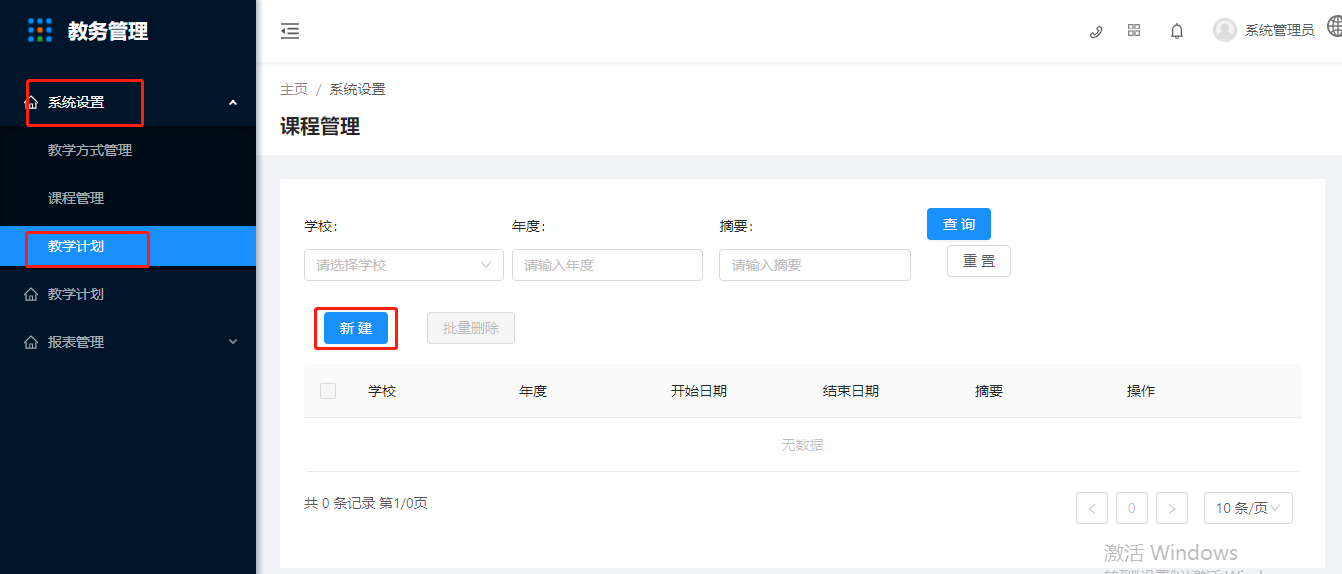Image resolution: width=1342 pixels, height=574 pixels.
Task: Click the 开始日期 column header
Action: [699, 391]
